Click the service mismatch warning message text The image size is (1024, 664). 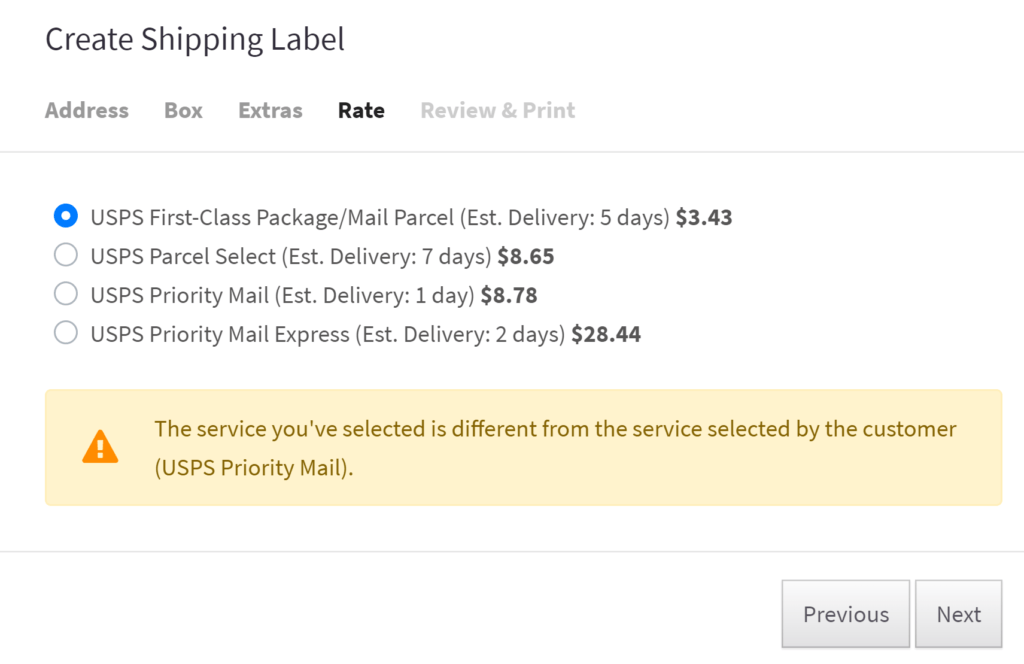click(x=555, y=448)
